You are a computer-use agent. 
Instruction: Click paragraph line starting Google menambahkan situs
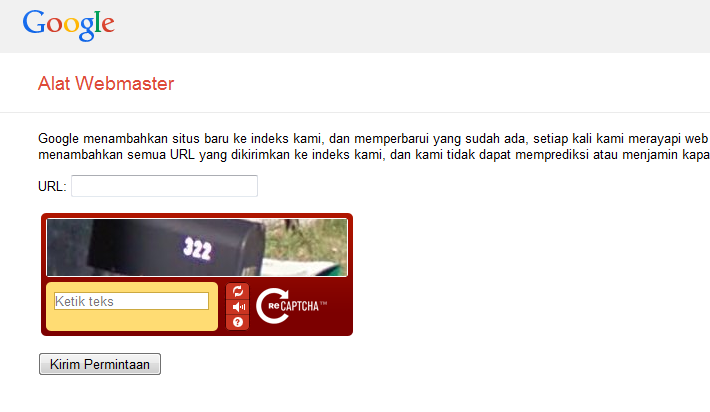click(x=373, y=139)
